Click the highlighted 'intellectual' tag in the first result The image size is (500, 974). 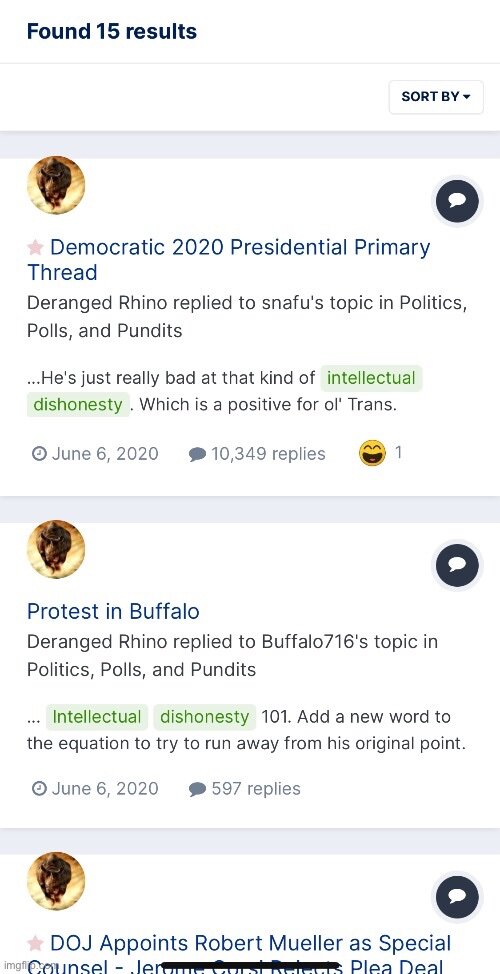(x=371, y=378)
